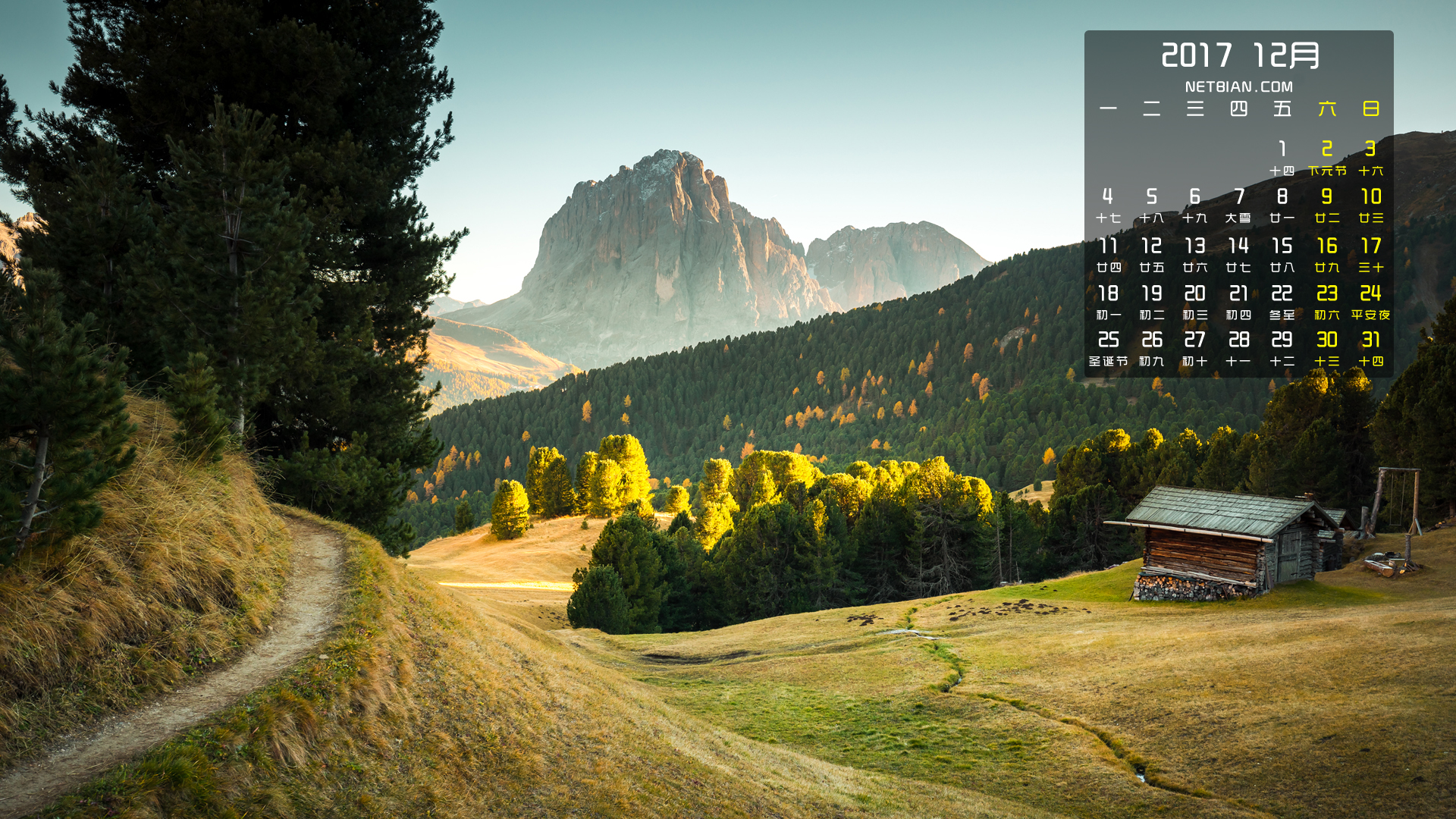Screen dimensions: 1456x819
Task: Select December 25 圣诞节 in the calendar
Action: [x=1108, y=348]
